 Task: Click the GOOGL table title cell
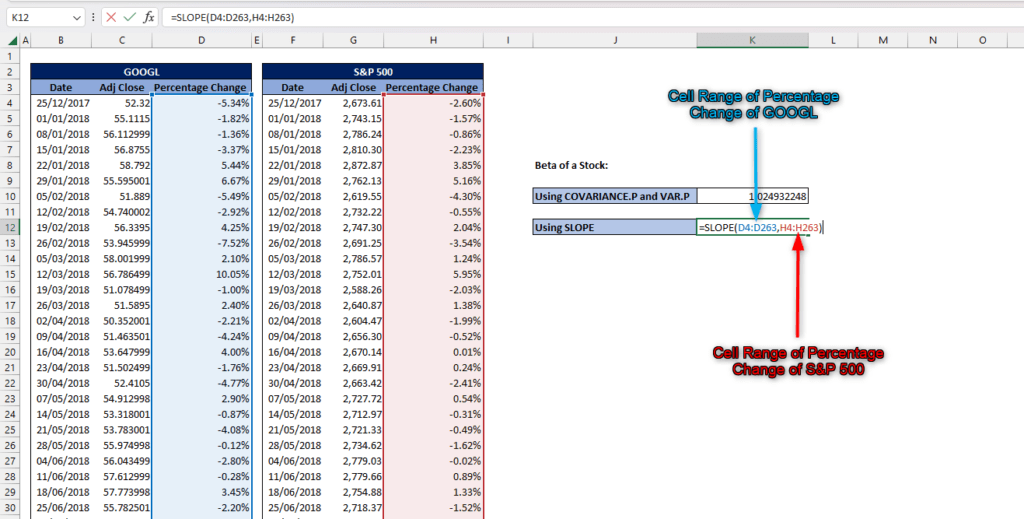[141, 72]
